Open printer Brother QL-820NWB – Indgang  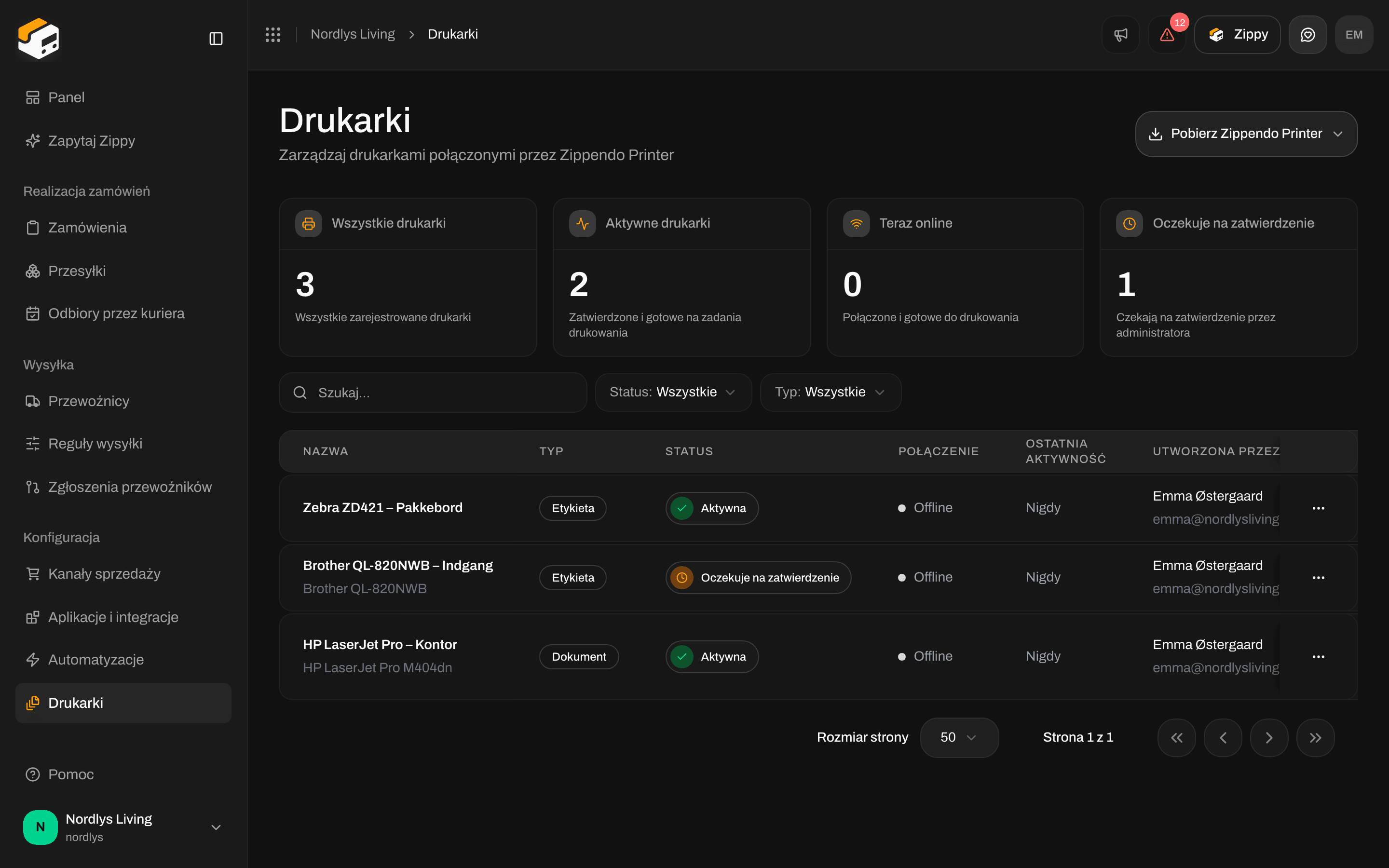[x=398, y=566]
